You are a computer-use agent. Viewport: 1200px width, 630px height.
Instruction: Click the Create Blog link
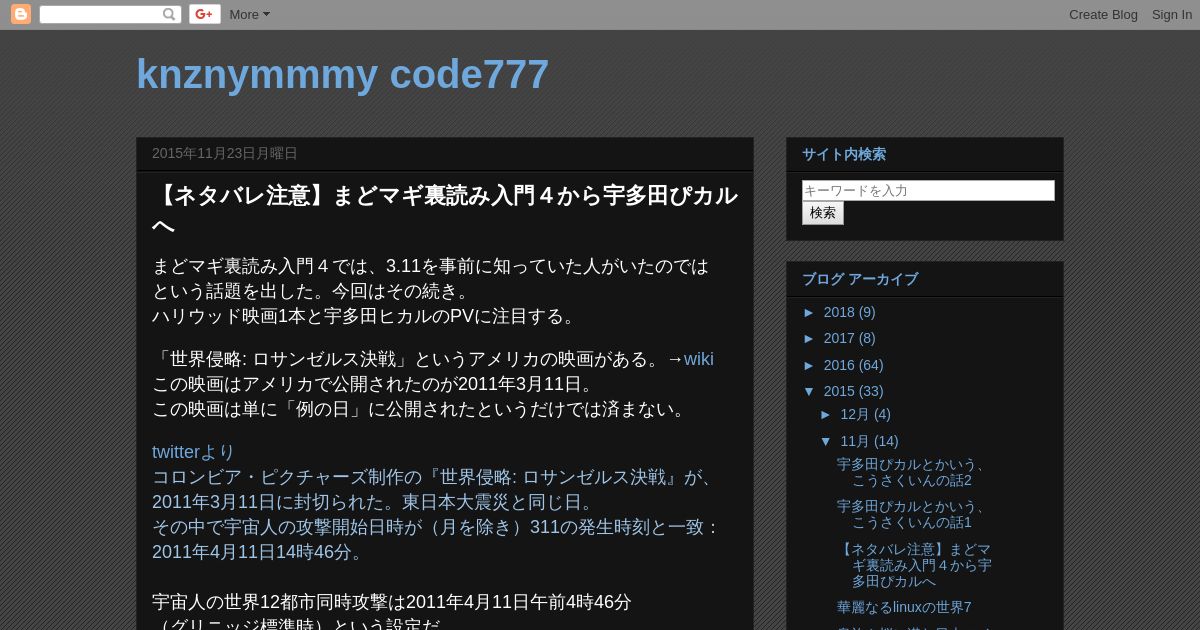pyautogui.click(x=1103, y=14)
